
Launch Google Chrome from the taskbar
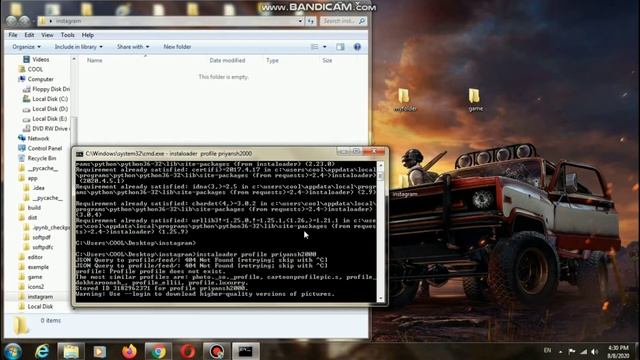tap(158, 351)
